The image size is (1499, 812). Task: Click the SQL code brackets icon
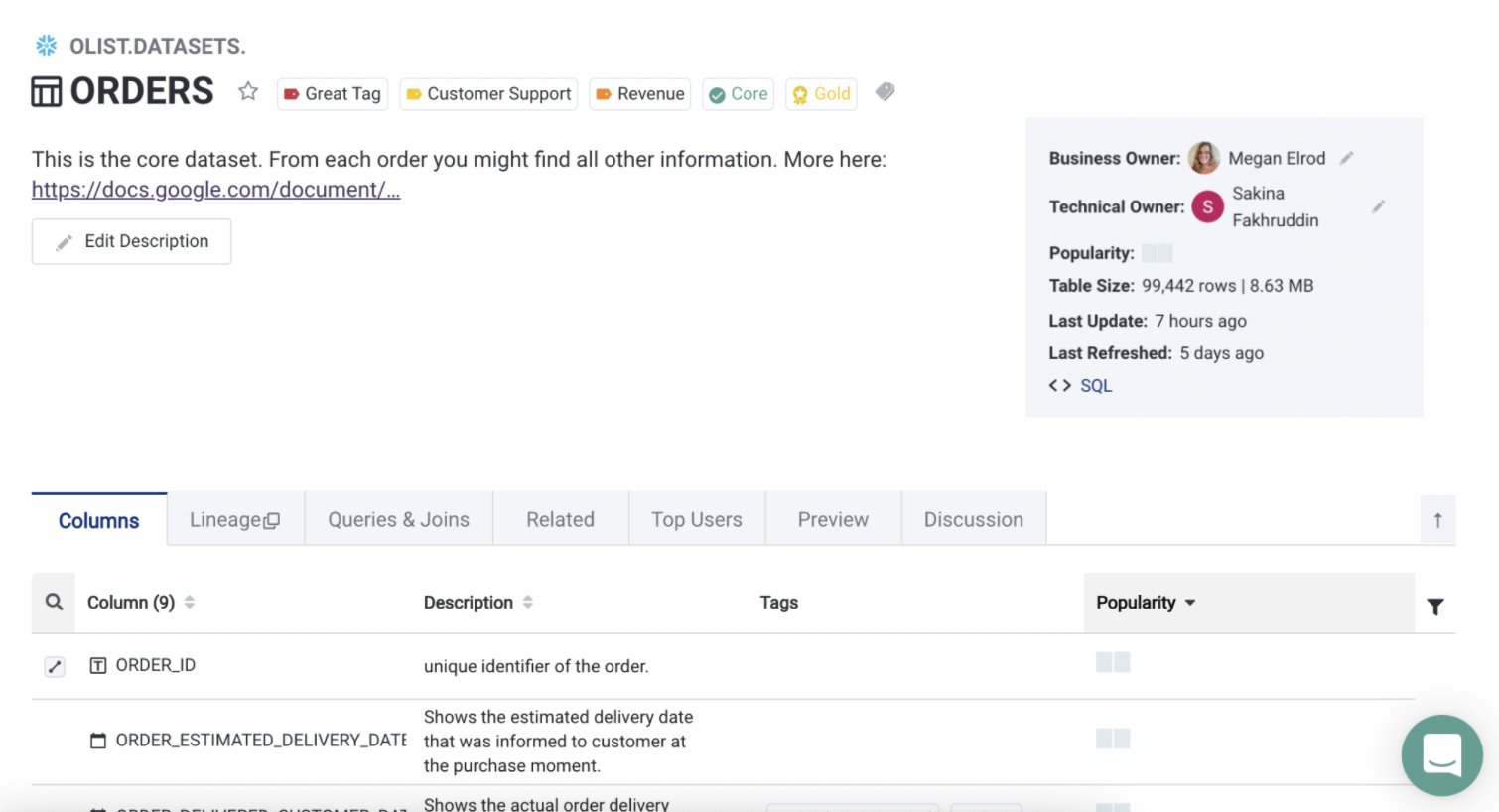point(1059,385)
